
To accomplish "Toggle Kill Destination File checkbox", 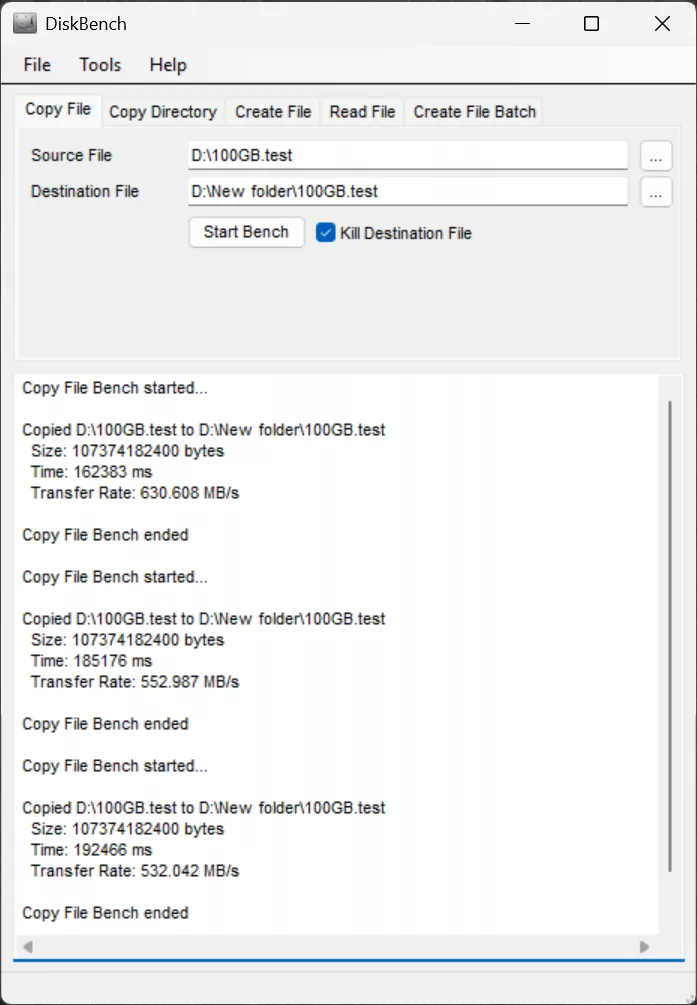I will 325,233.
